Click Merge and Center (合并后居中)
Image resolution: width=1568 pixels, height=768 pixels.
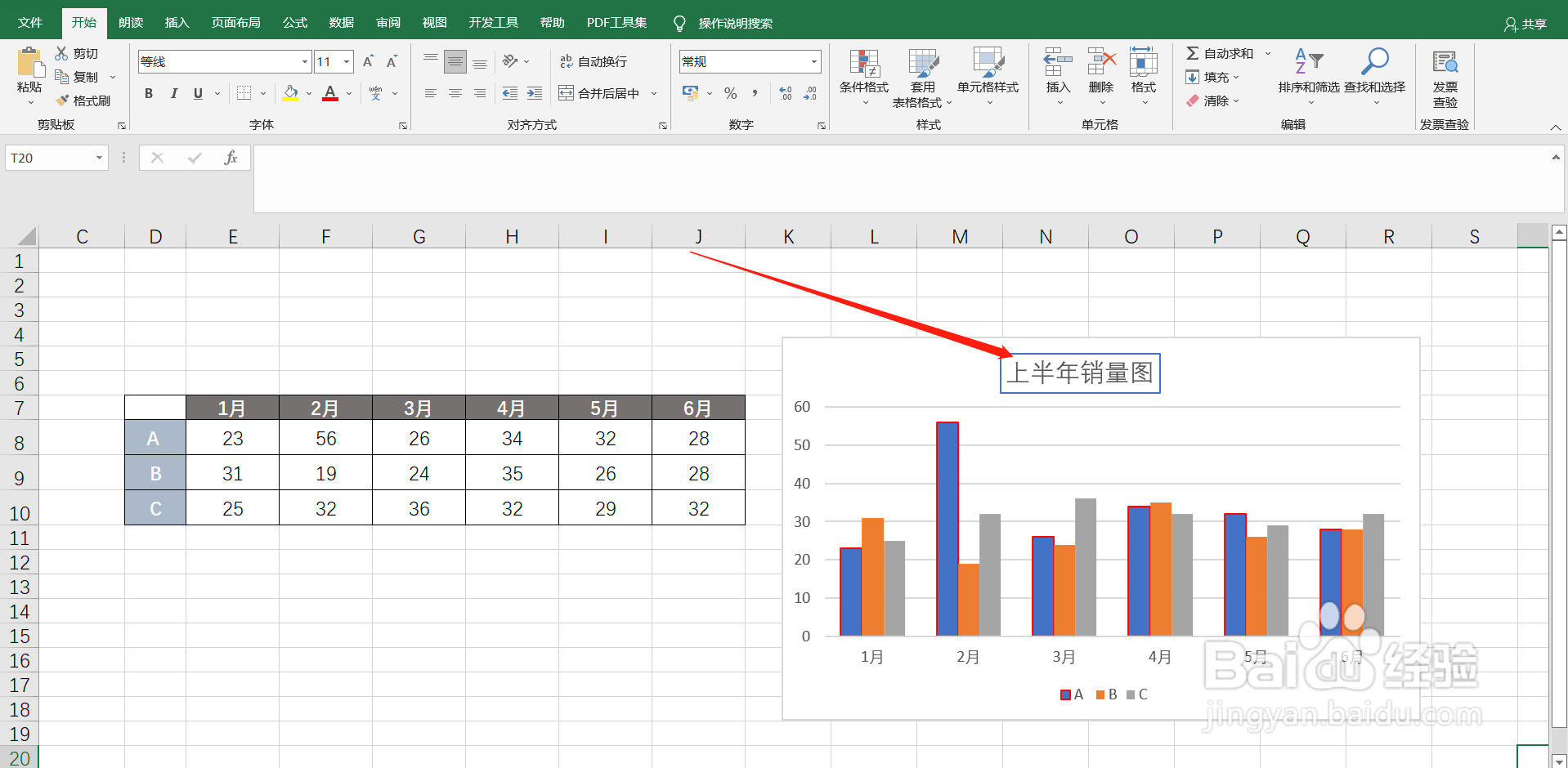coord(600,93)
